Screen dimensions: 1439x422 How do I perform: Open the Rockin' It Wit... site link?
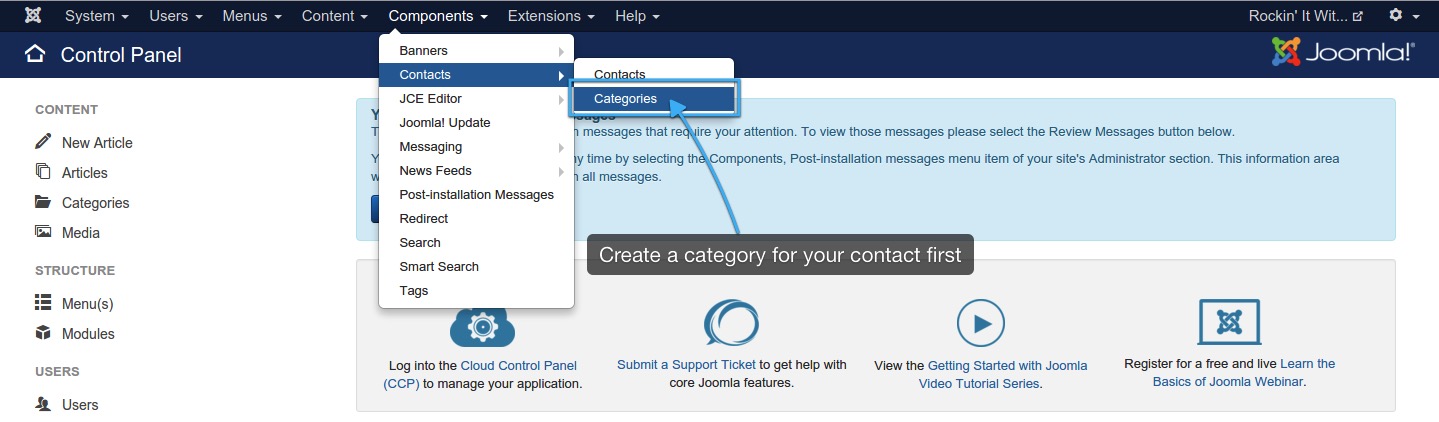point(1305,16)
